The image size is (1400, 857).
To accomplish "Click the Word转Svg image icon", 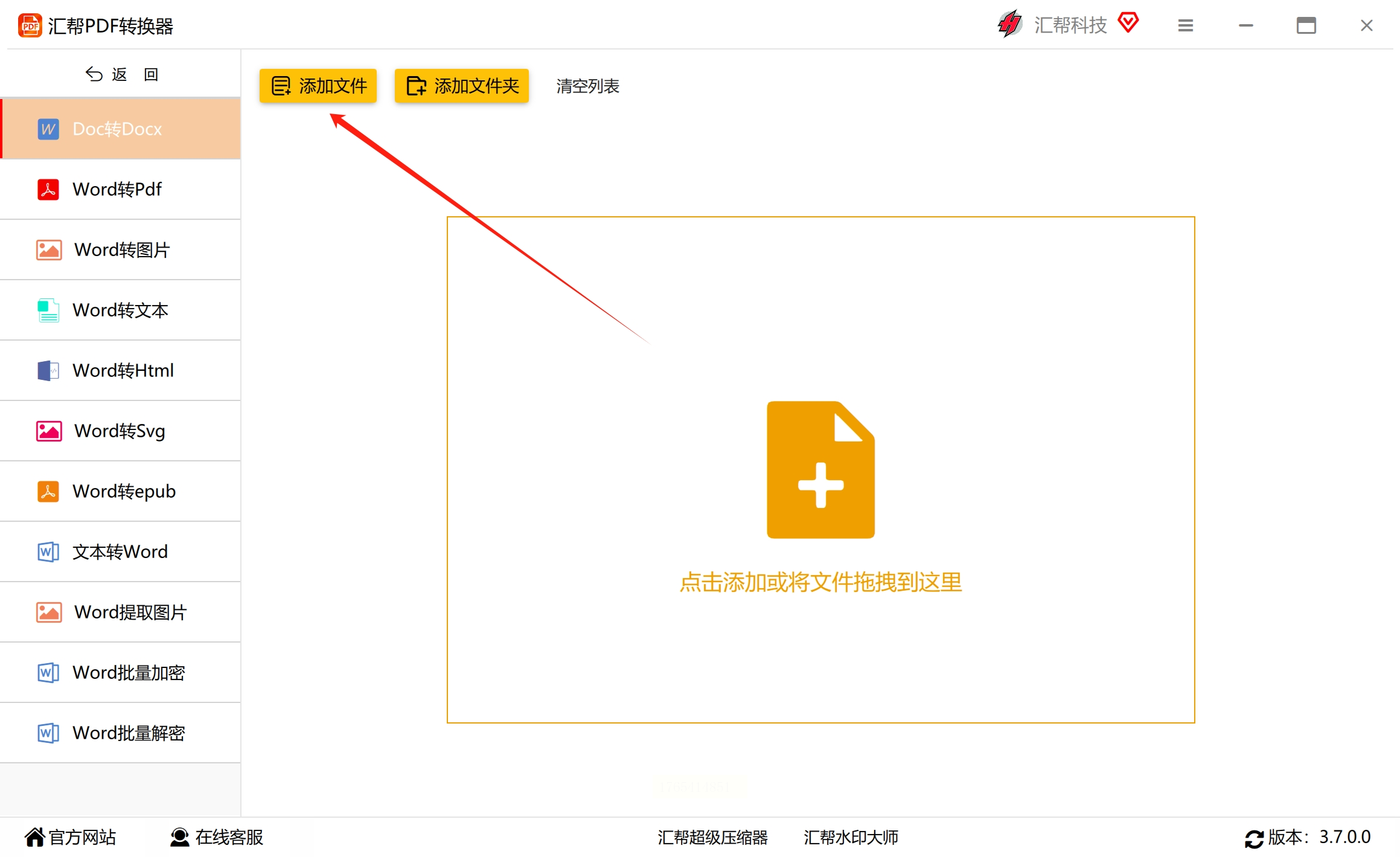I will pyautogui.click(x=49, y=431).
